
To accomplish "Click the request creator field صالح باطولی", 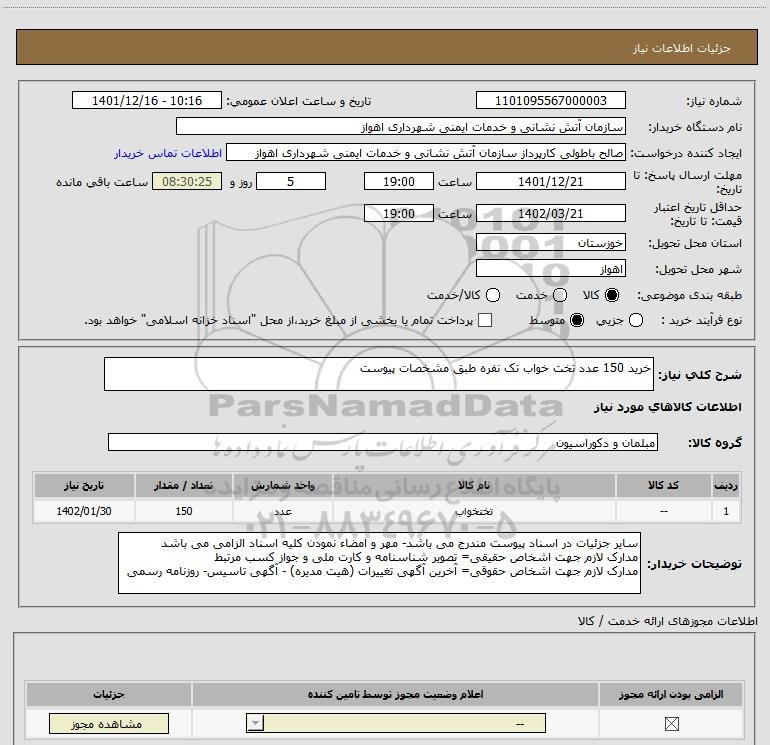I will (426, 153).
